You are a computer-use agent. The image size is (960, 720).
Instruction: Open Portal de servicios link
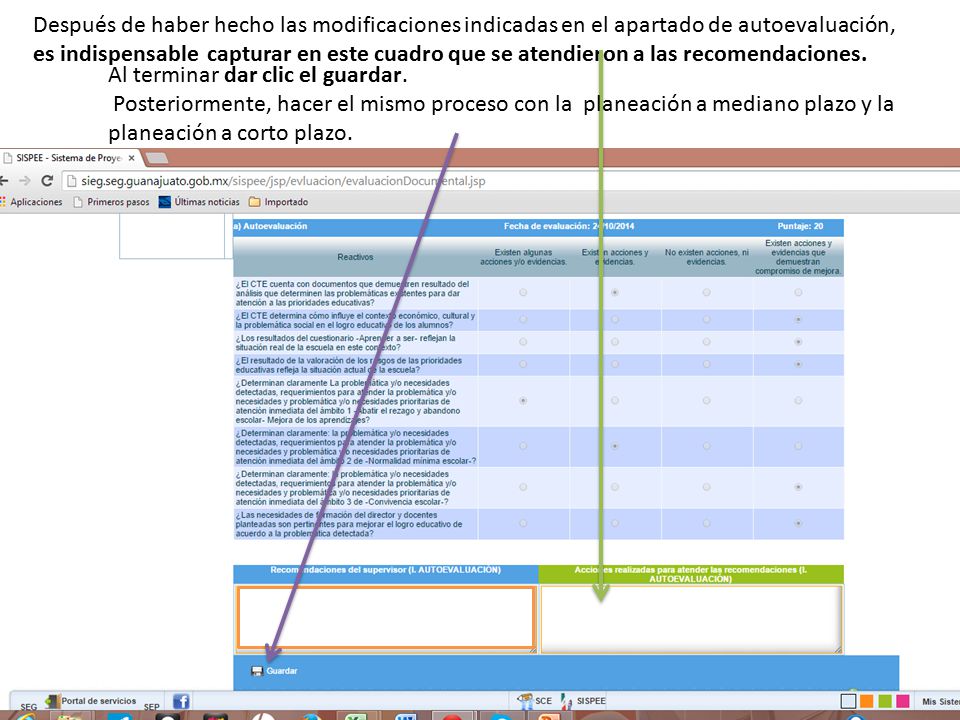91,701
